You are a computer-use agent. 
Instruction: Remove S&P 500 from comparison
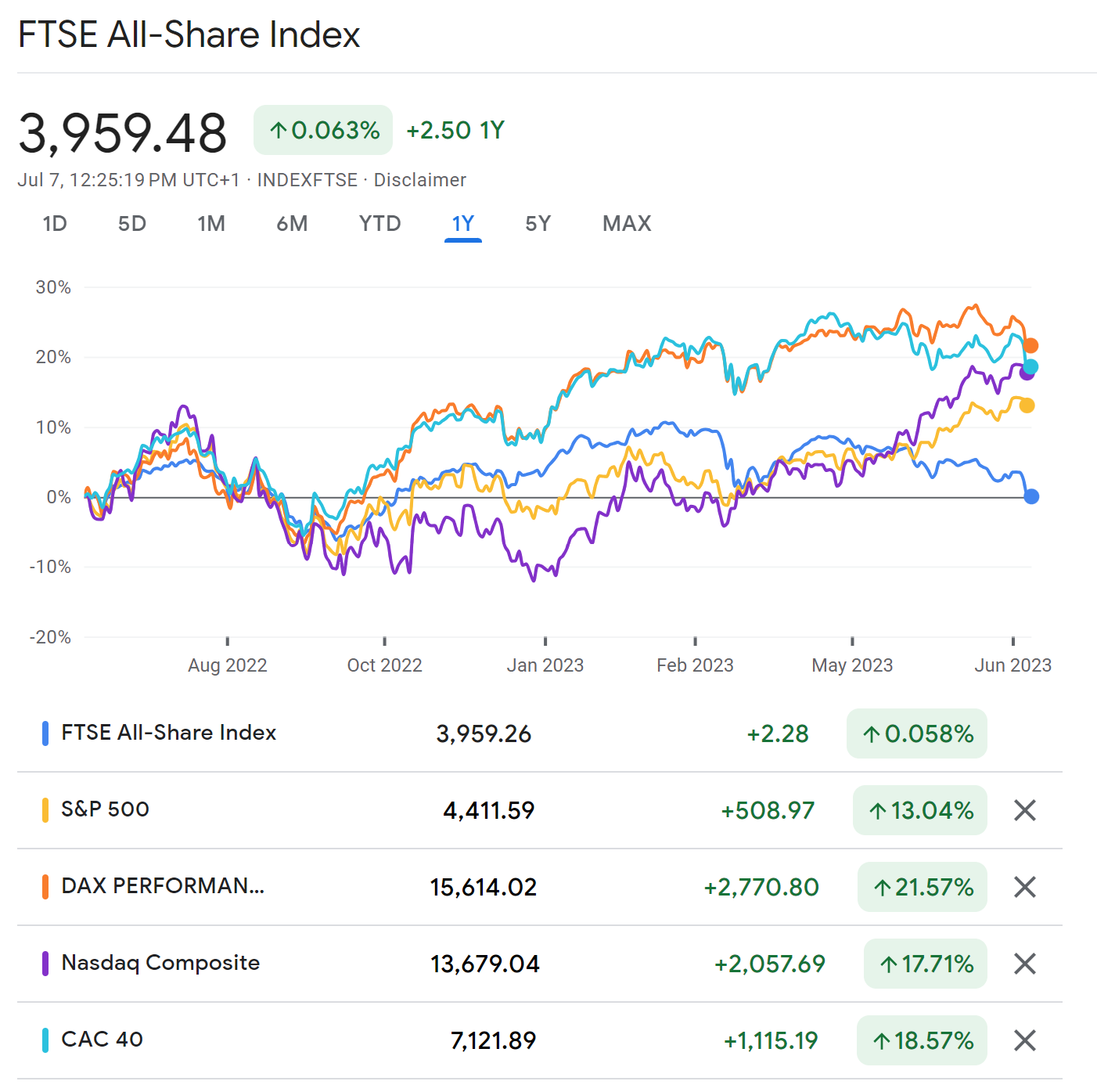pos(1024,810)
